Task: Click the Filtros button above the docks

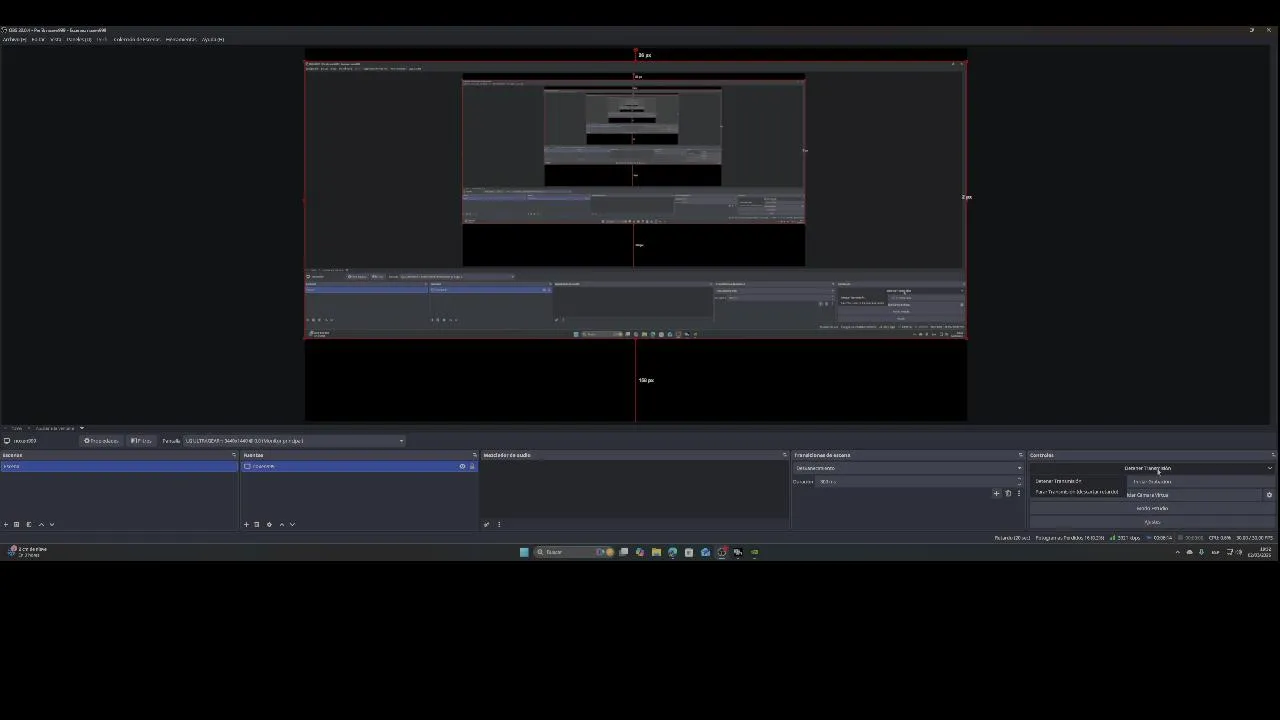Action: point(140,441)
